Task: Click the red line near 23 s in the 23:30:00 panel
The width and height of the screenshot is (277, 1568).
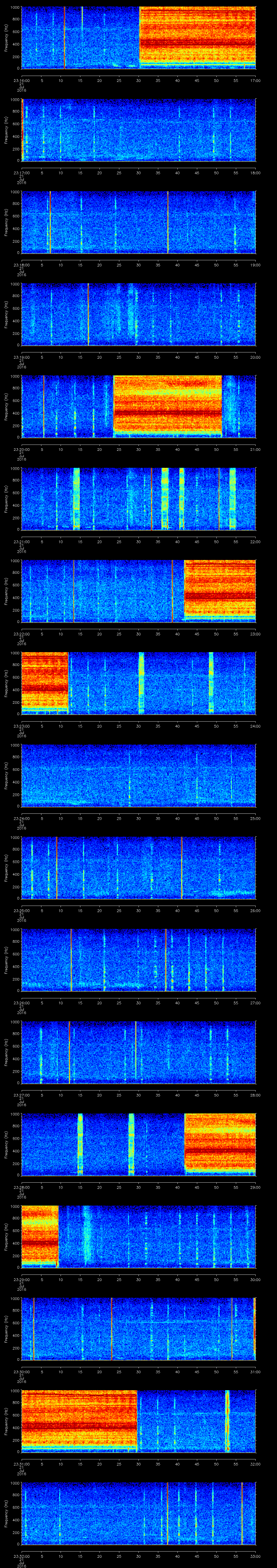Action: [111, 1328]
